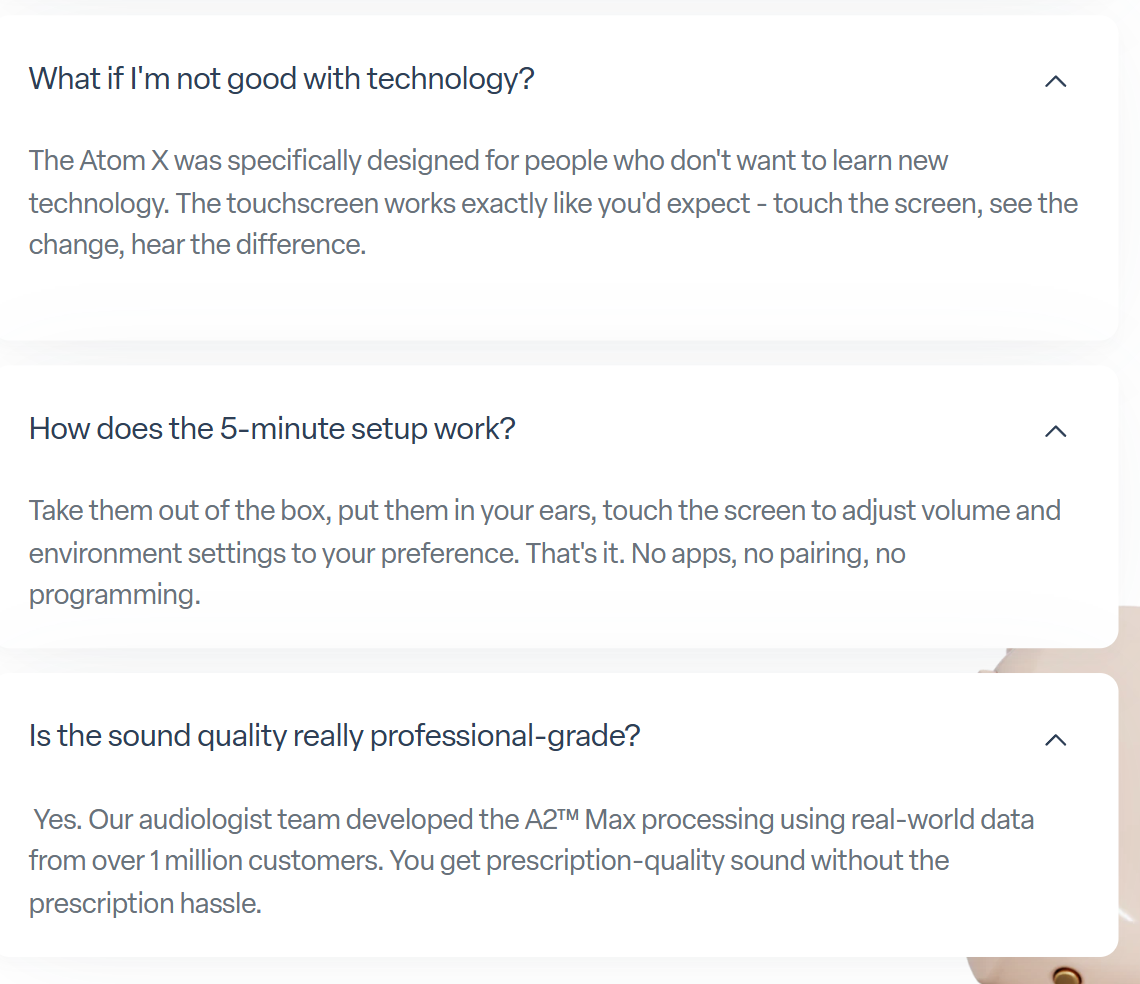Select the word "programming." in setup answer

(114, 595)
